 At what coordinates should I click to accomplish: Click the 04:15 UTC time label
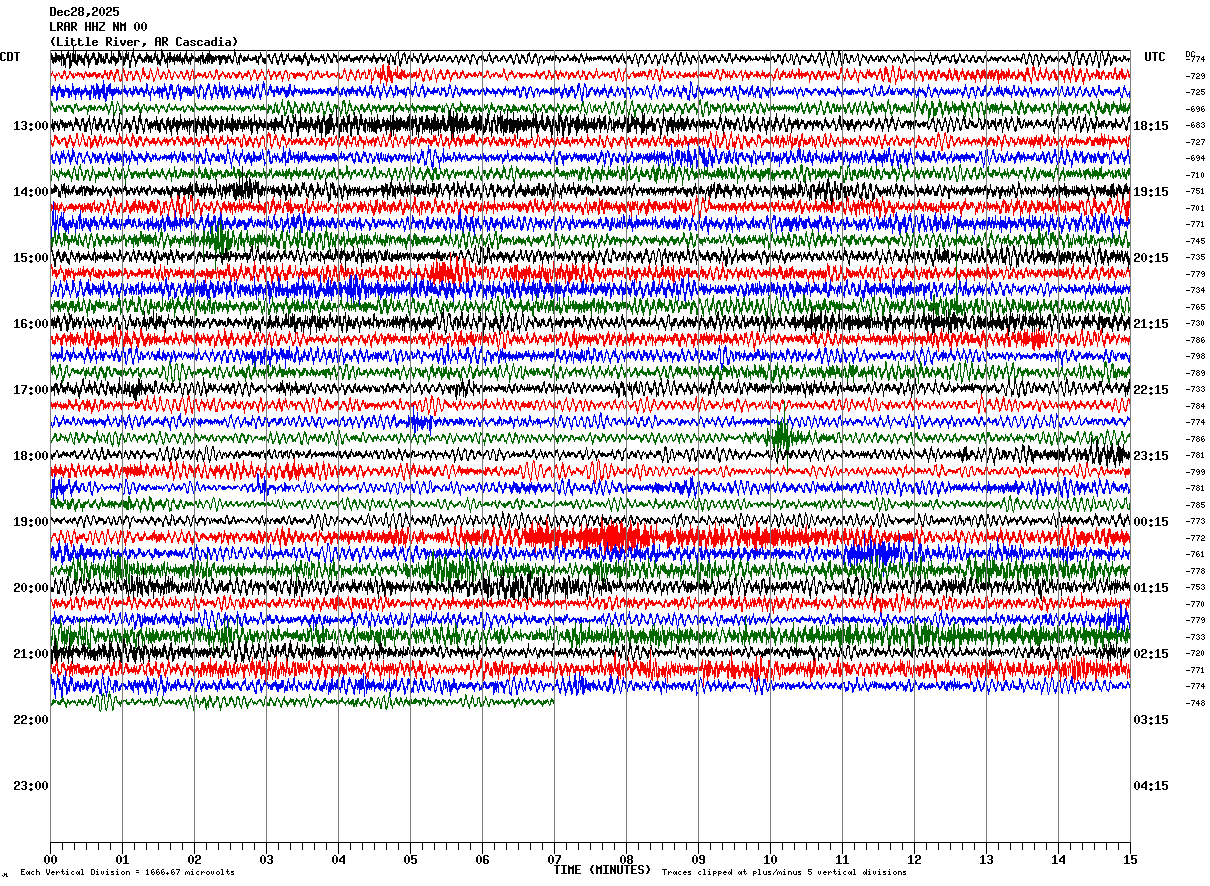(x=1151, y=786)
